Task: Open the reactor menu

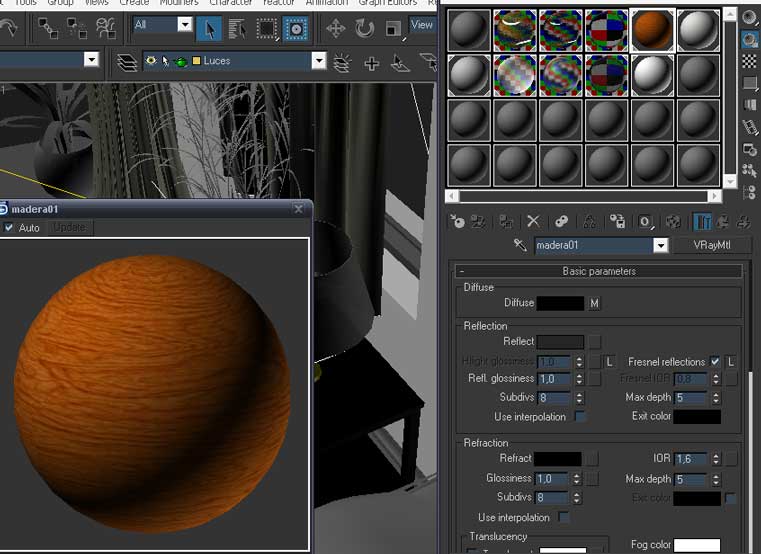Action: tap(279, 2)
